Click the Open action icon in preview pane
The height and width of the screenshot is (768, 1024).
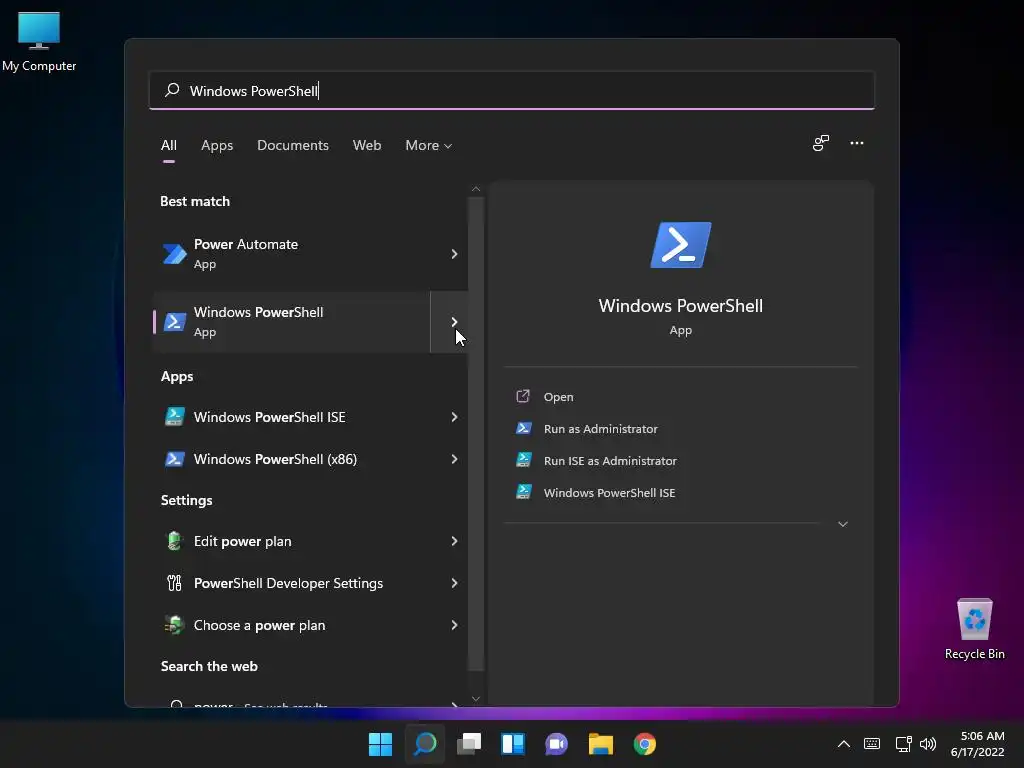point(523,396)
